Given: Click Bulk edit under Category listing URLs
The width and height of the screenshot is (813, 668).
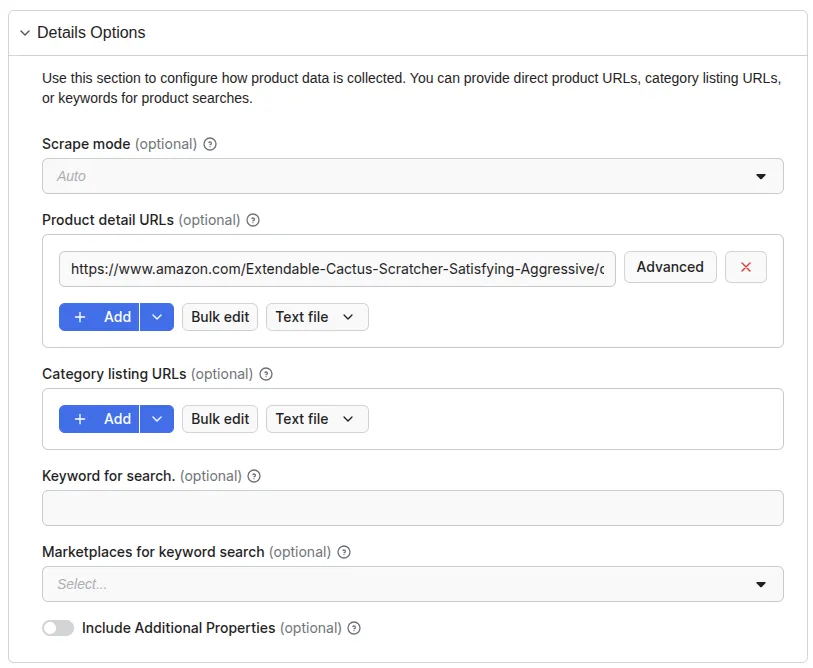Looking at the screenshot, I should [x=219, y=419].
